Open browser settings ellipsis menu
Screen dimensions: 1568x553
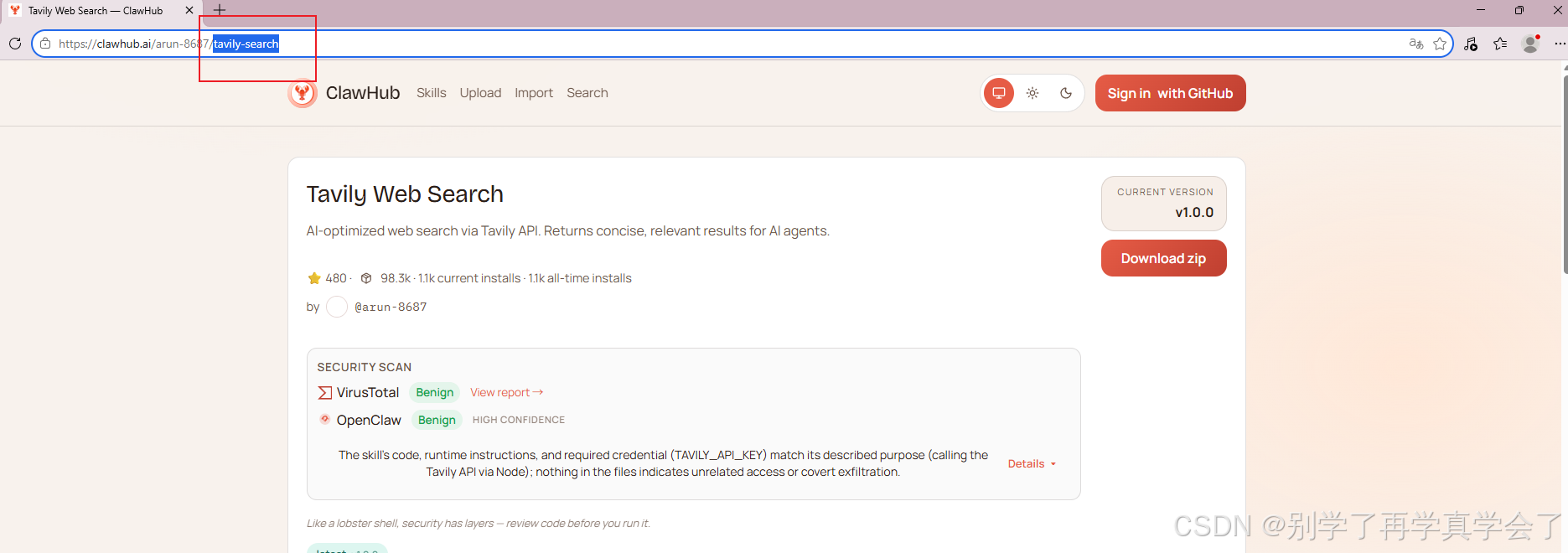[1560, 44]
